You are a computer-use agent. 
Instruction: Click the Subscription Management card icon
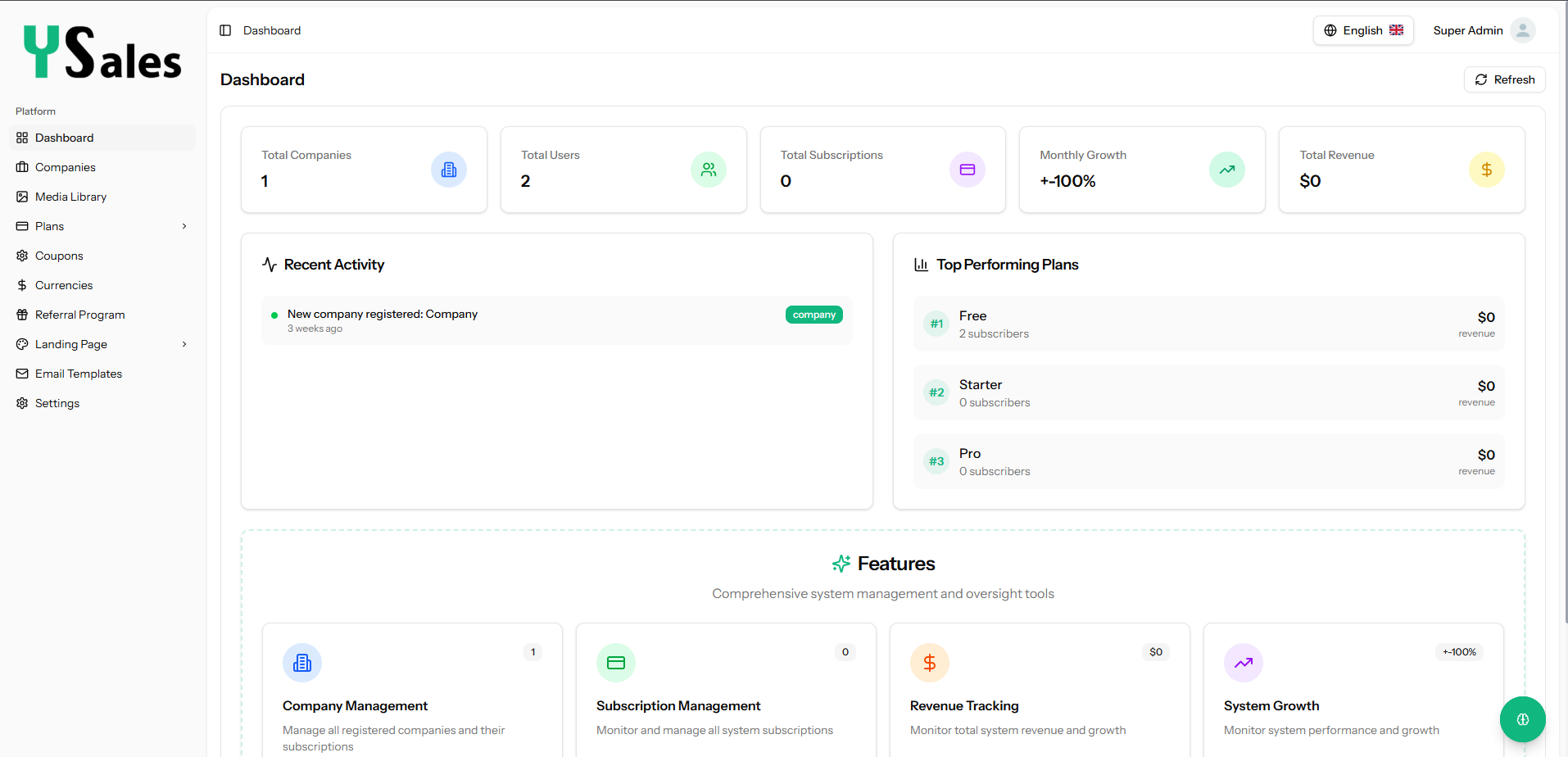coord(616,663)
